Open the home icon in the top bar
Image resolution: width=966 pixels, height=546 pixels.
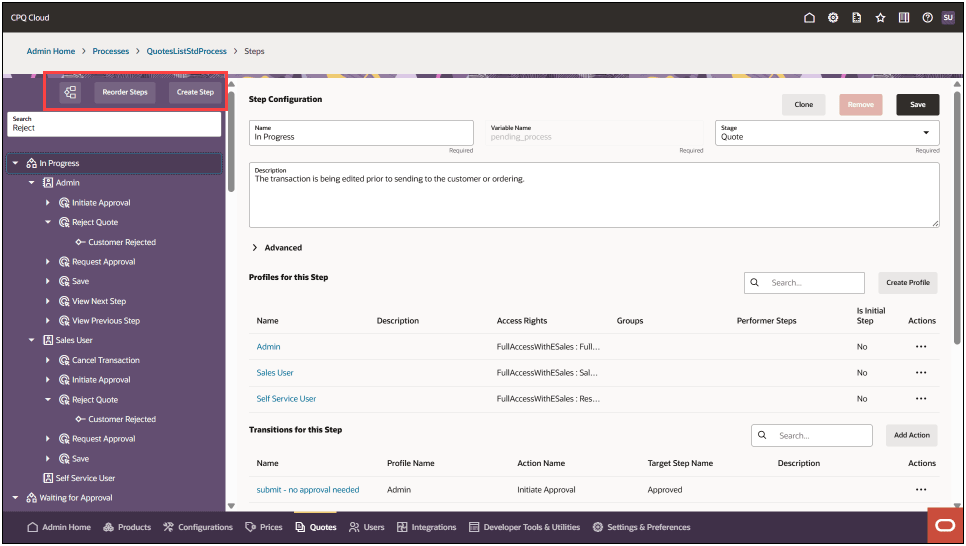click(810, 18)
